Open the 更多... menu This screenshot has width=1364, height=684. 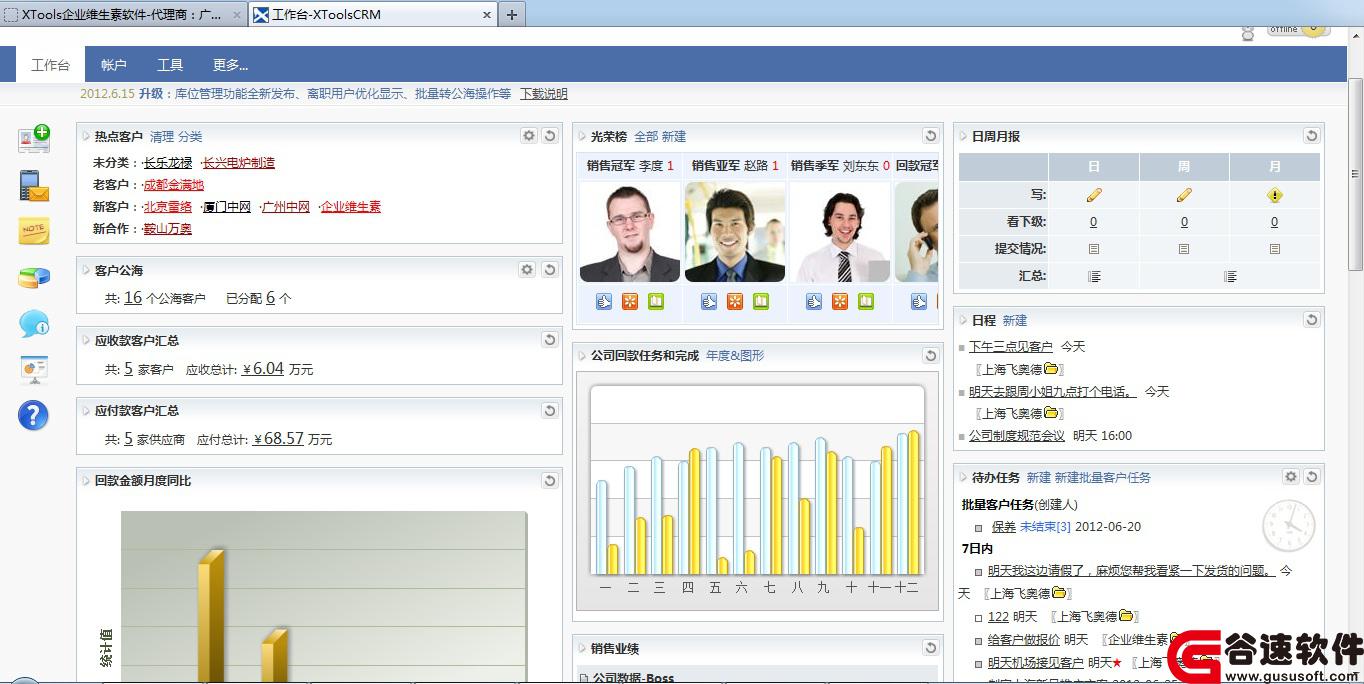[230, 65]
